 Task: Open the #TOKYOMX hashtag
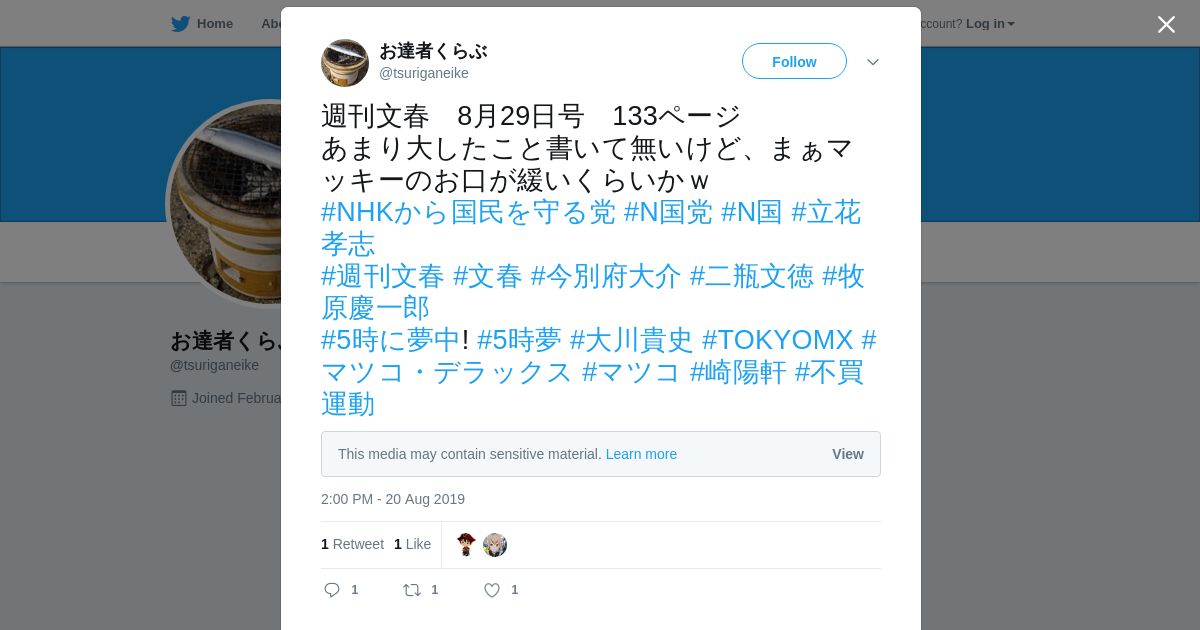[777, 340]
